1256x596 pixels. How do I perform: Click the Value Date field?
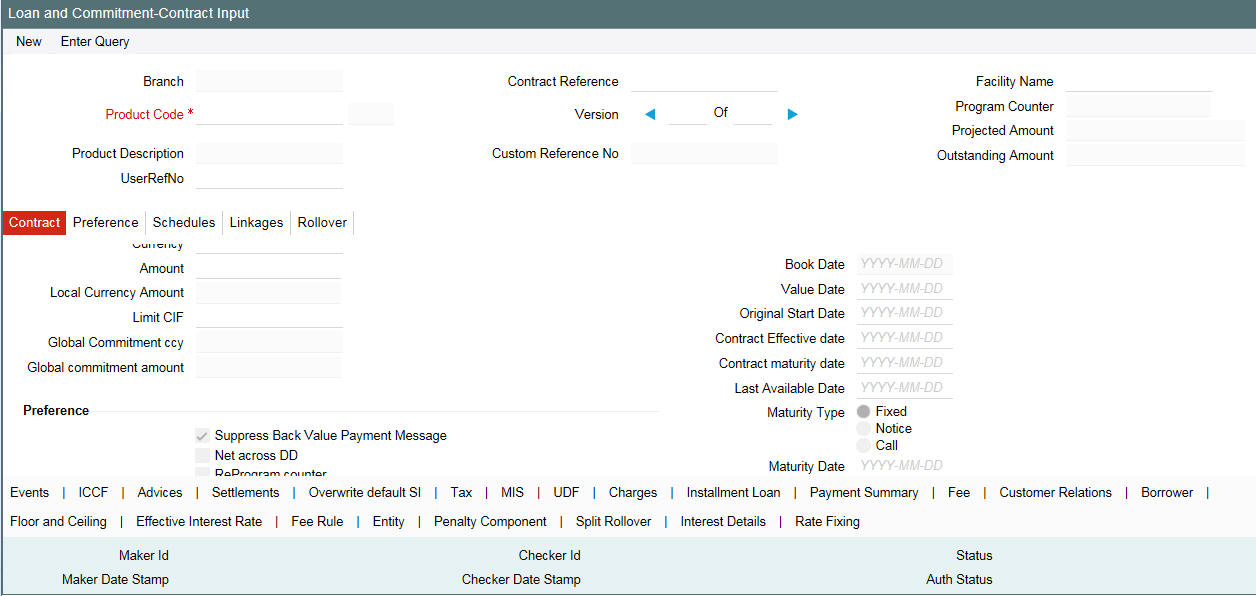tap(904, 289)
